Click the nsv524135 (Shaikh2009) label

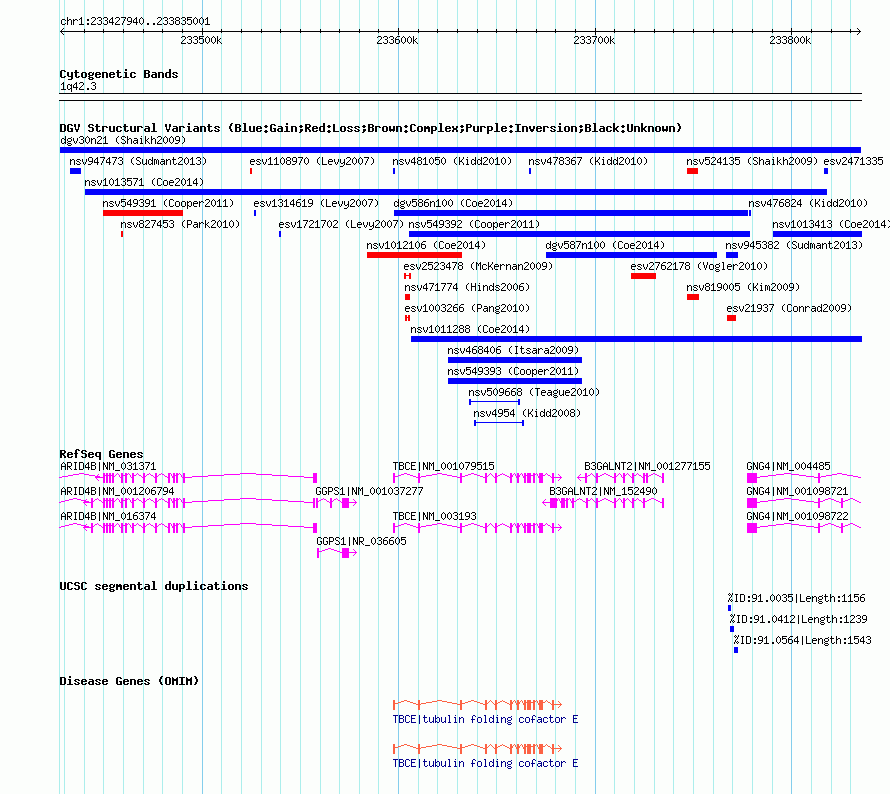752,161
